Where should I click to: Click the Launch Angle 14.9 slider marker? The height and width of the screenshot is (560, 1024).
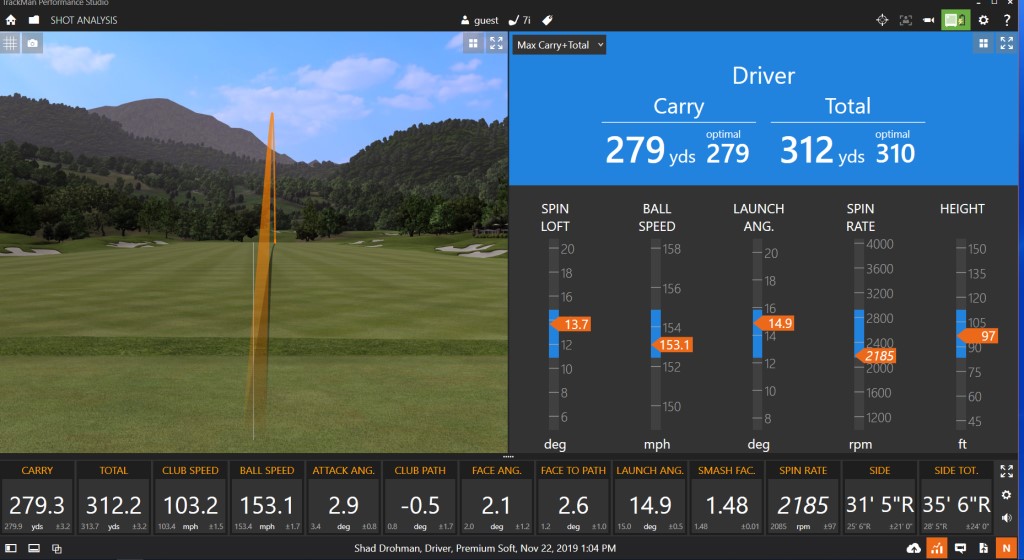(775, 323)
